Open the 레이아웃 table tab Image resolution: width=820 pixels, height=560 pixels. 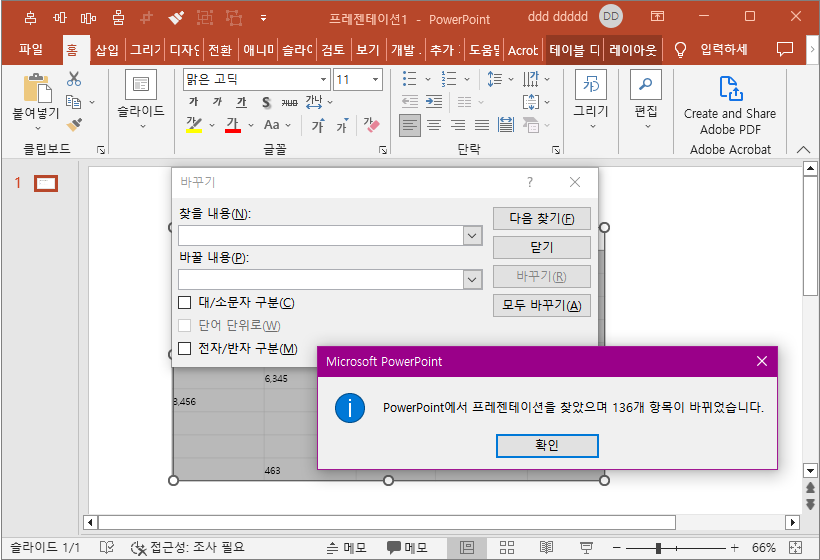click(633, 50)
